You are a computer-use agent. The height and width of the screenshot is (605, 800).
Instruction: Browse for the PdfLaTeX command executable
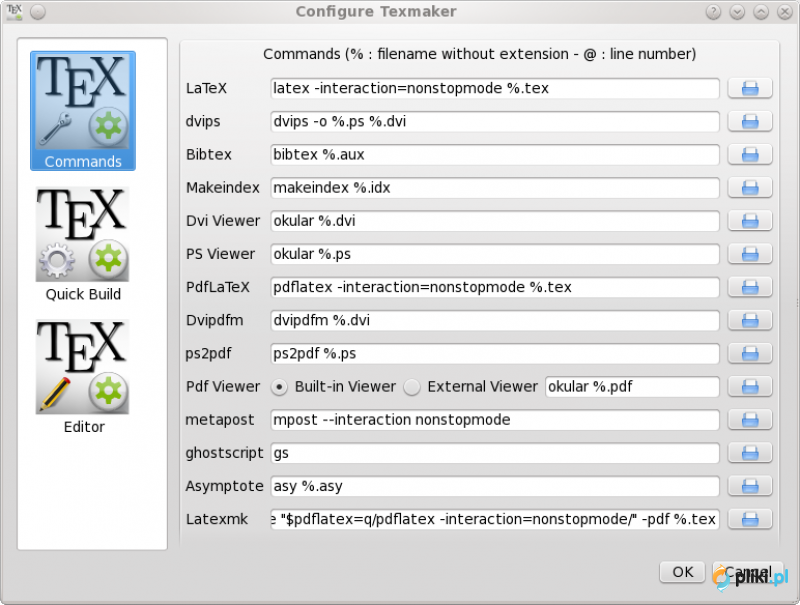[749, 287]
